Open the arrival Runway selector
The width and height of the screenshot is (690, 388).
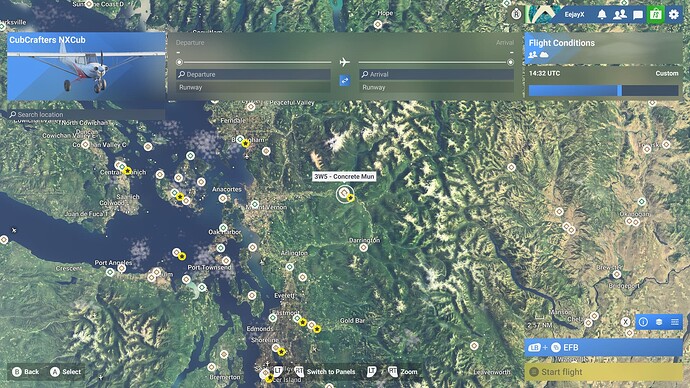437,87
